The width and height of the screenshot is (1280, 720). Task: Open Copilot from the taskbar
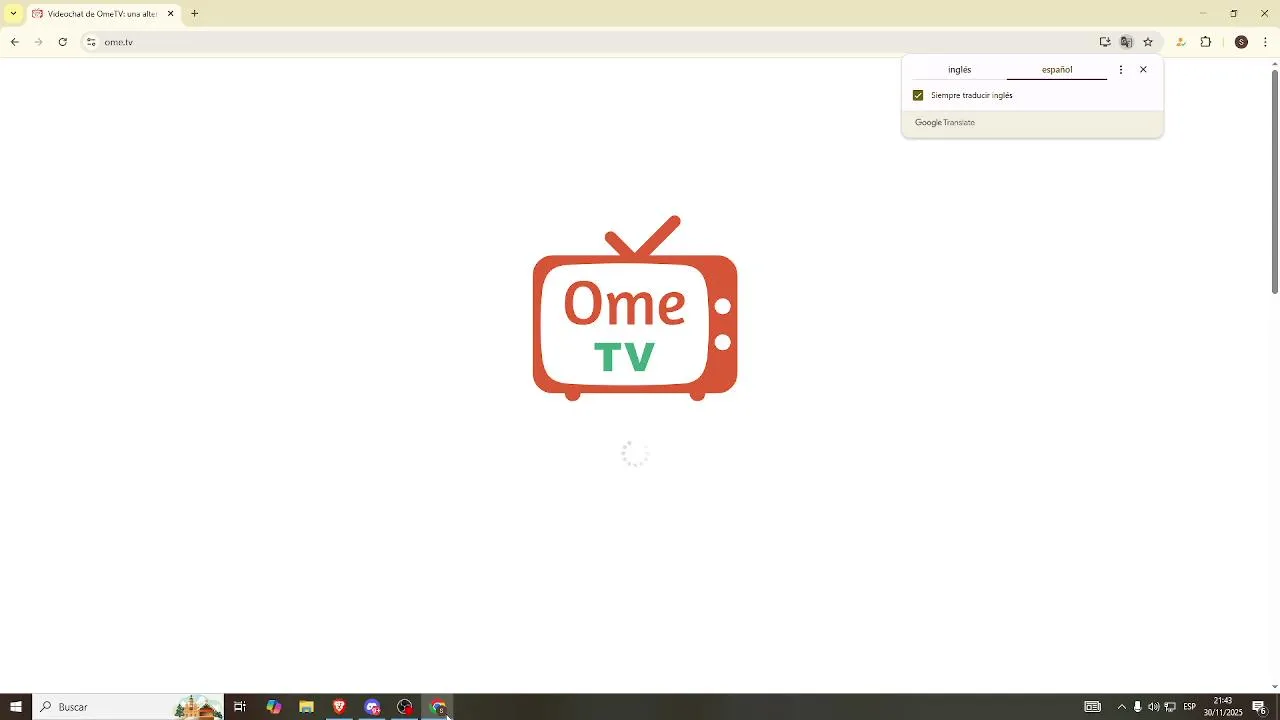click(274, 707)
